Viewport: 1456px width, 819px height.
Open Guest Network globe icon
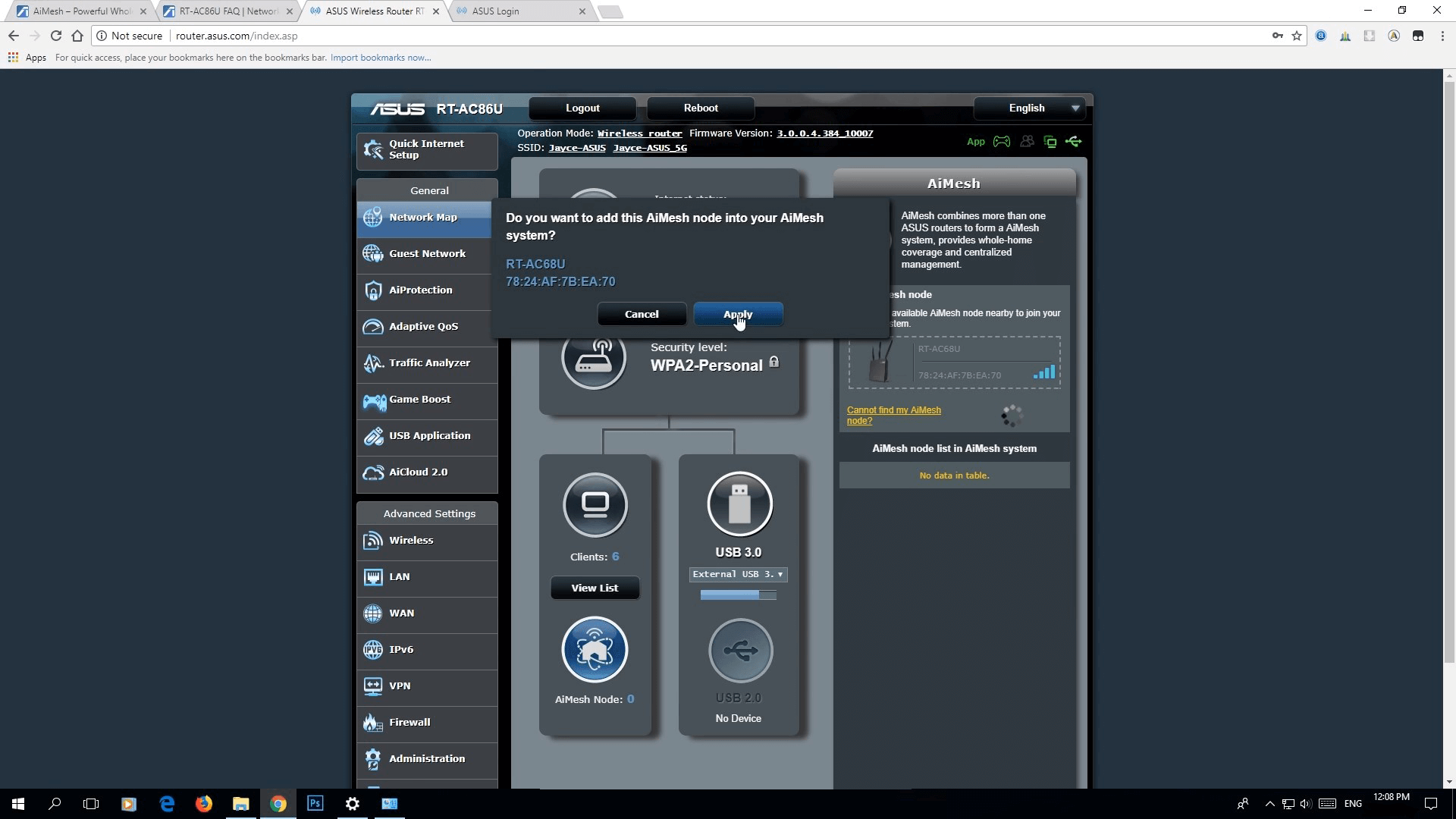pos(372,254)
